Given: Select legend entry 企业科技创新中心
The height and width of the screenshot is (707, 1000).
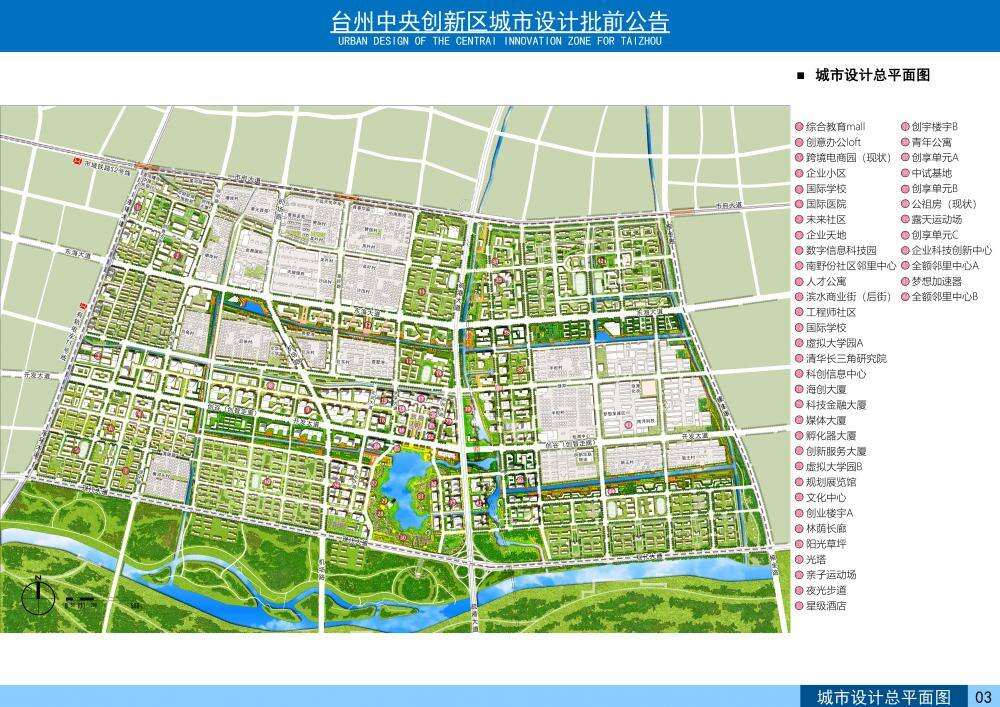Looking at the screenshot, I should (x=946, y=251).
